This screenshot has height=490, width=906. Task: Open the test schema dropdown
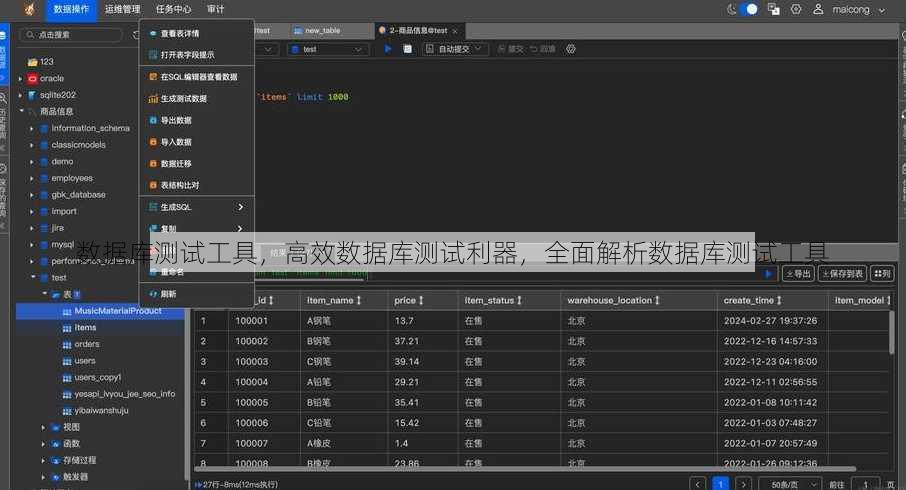[328, 49]
